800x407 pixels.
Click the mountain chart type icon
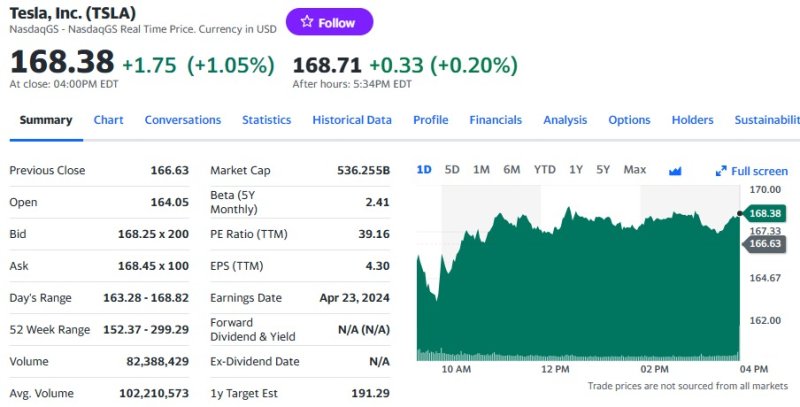pos(675,170)
